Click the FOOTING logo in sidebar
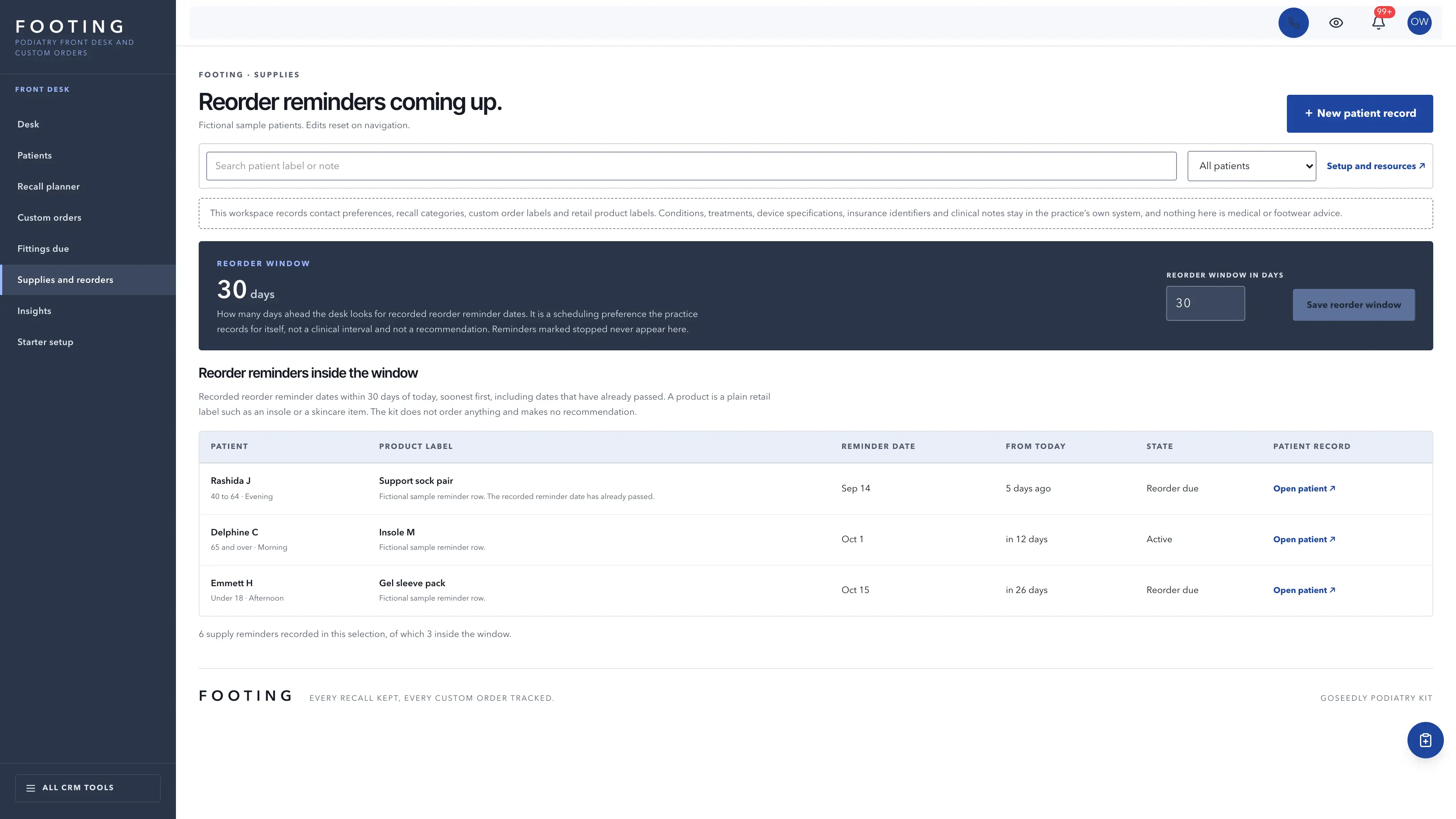This screenshot has width=1456, height=819. click(70, 27)
